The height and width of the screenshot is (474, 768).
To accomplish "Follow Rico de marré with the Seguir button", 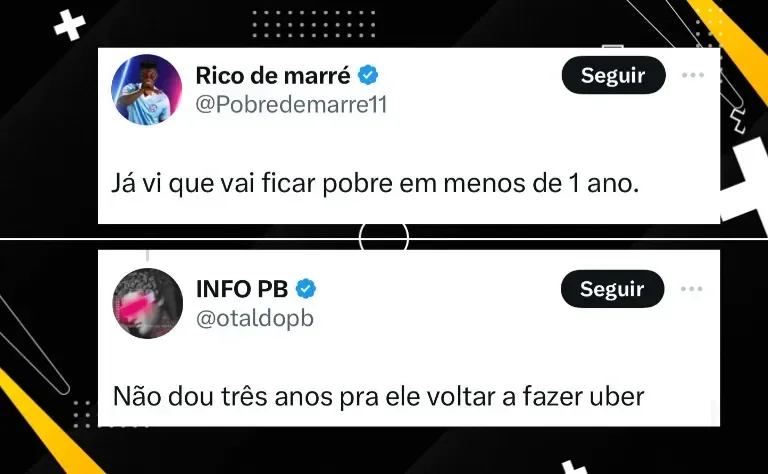I will pos(613,75).
